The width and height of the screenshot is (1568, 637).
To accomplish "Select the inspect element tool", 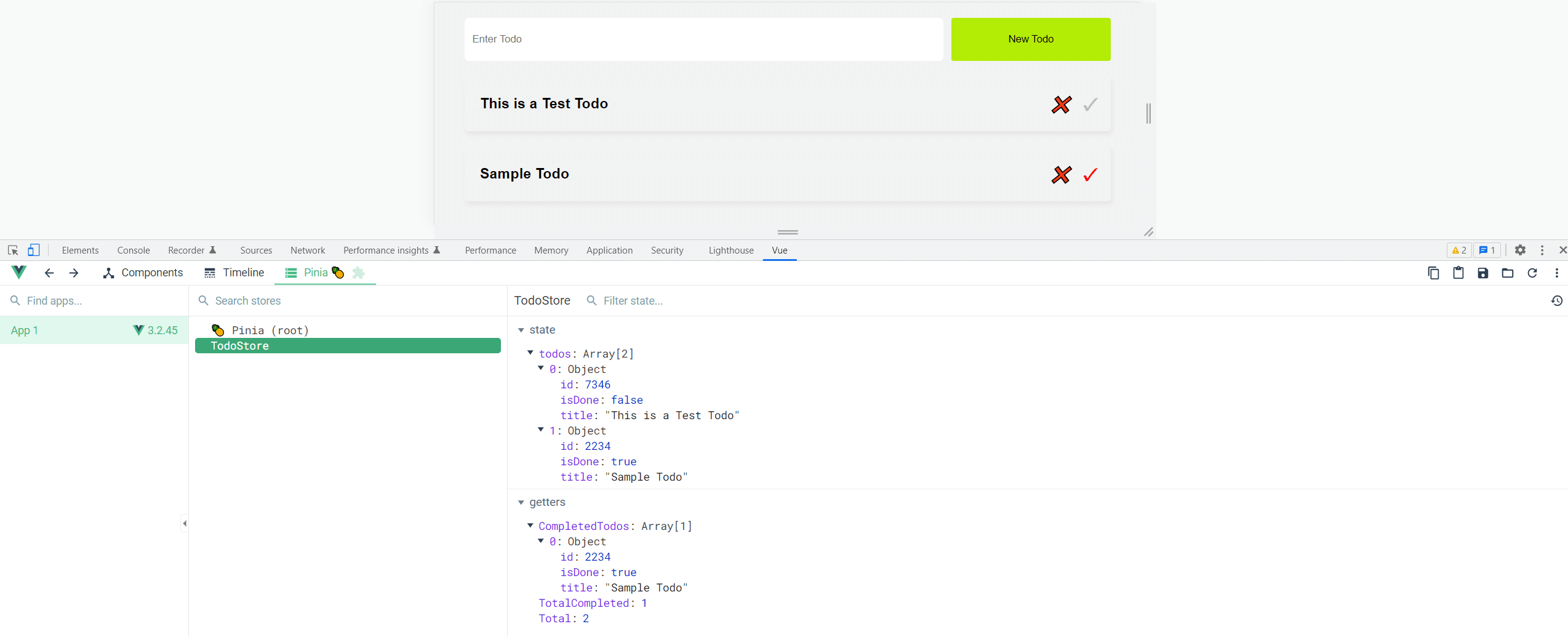I will (12, 250).
